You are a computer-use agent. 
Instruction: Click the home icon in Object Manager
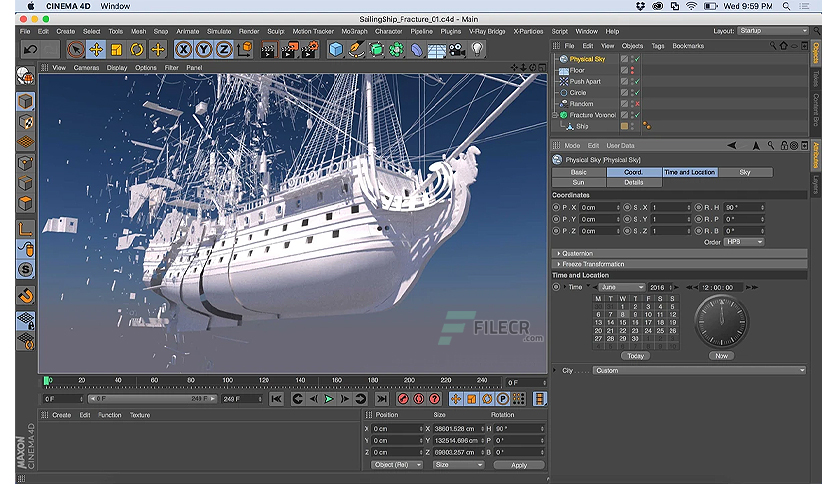point(784,46)
